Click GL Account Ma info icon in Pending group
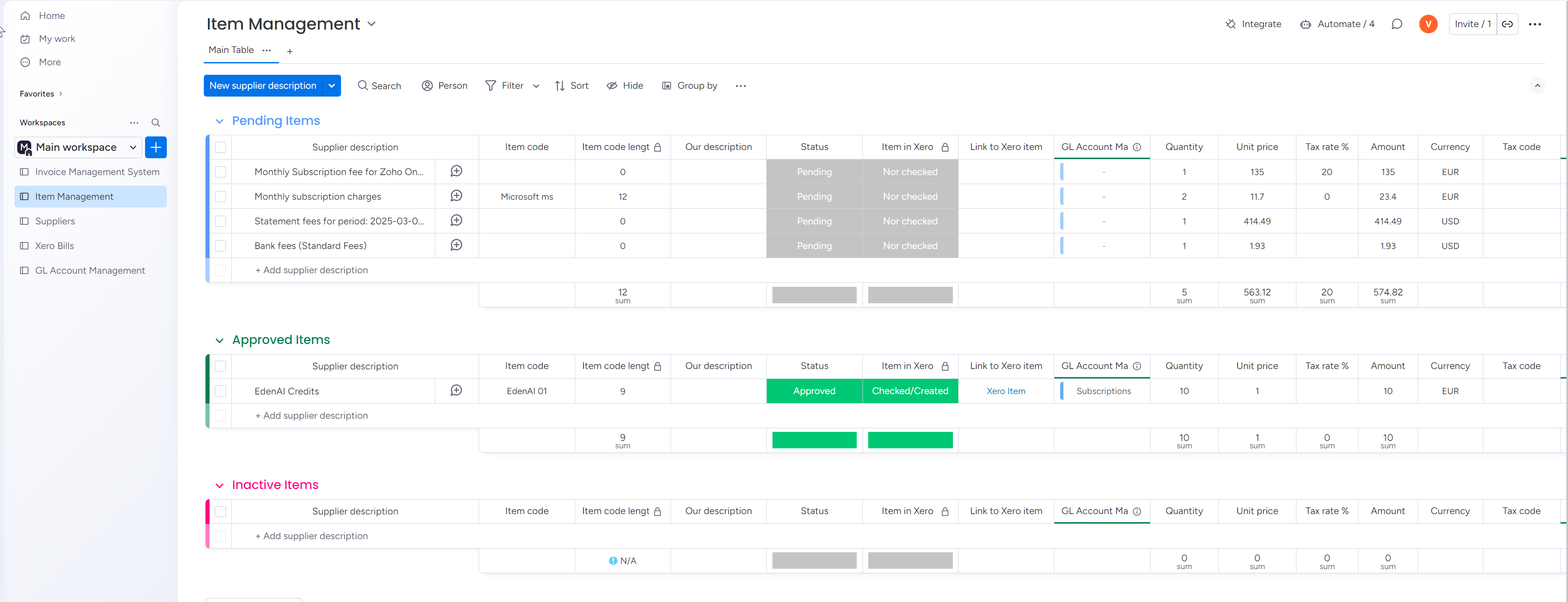1568x602 pixels. [1137, 147]
